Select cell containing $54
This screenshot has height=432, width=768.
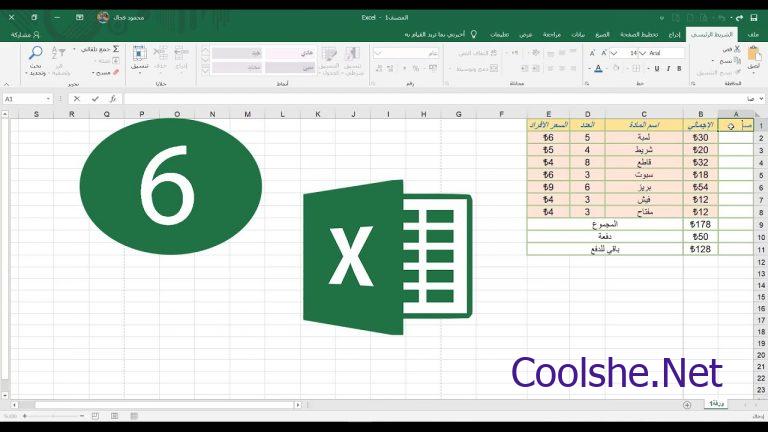point(700,187)
